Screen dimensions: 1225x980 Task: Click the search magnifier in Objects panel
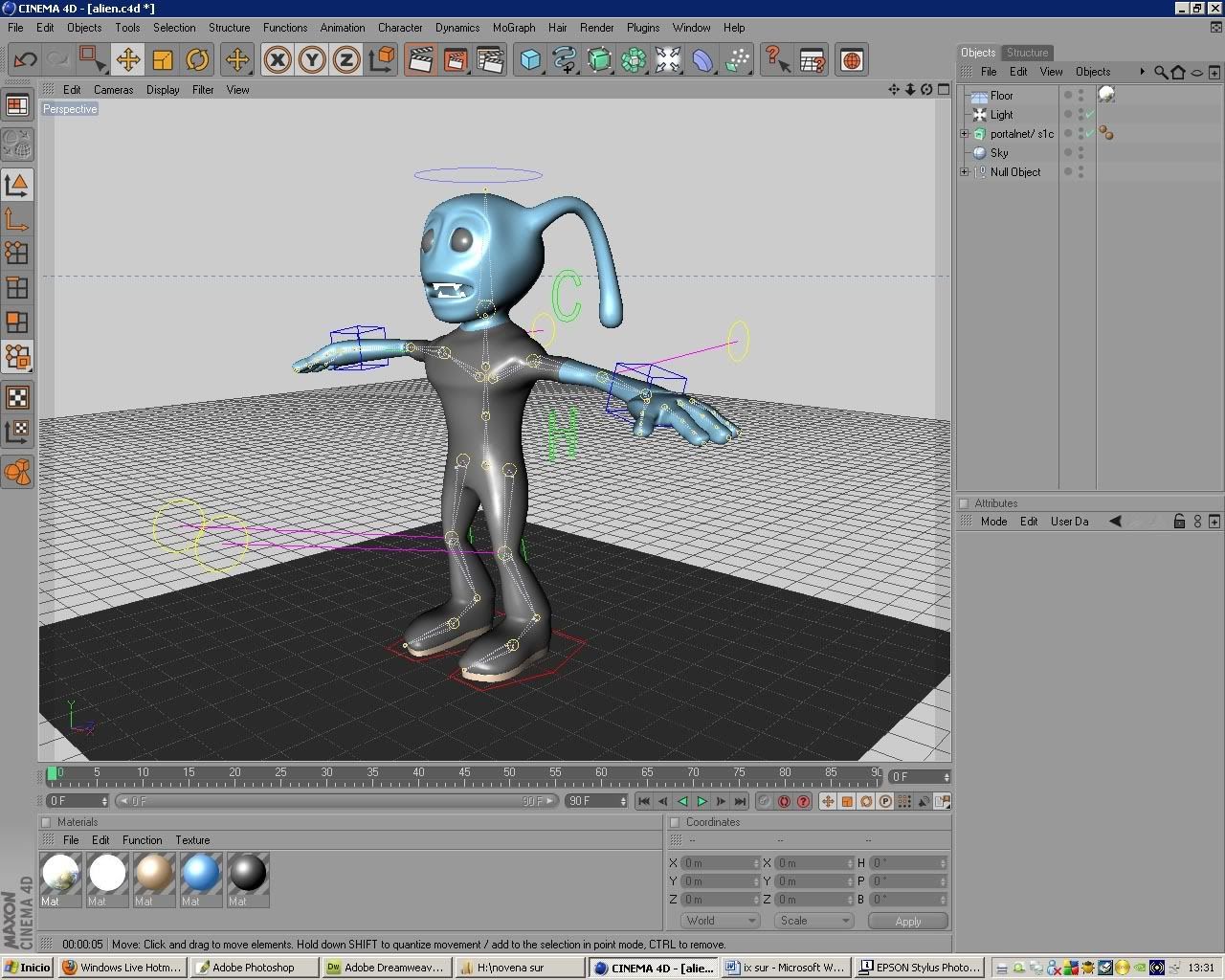coord(1161,72)
